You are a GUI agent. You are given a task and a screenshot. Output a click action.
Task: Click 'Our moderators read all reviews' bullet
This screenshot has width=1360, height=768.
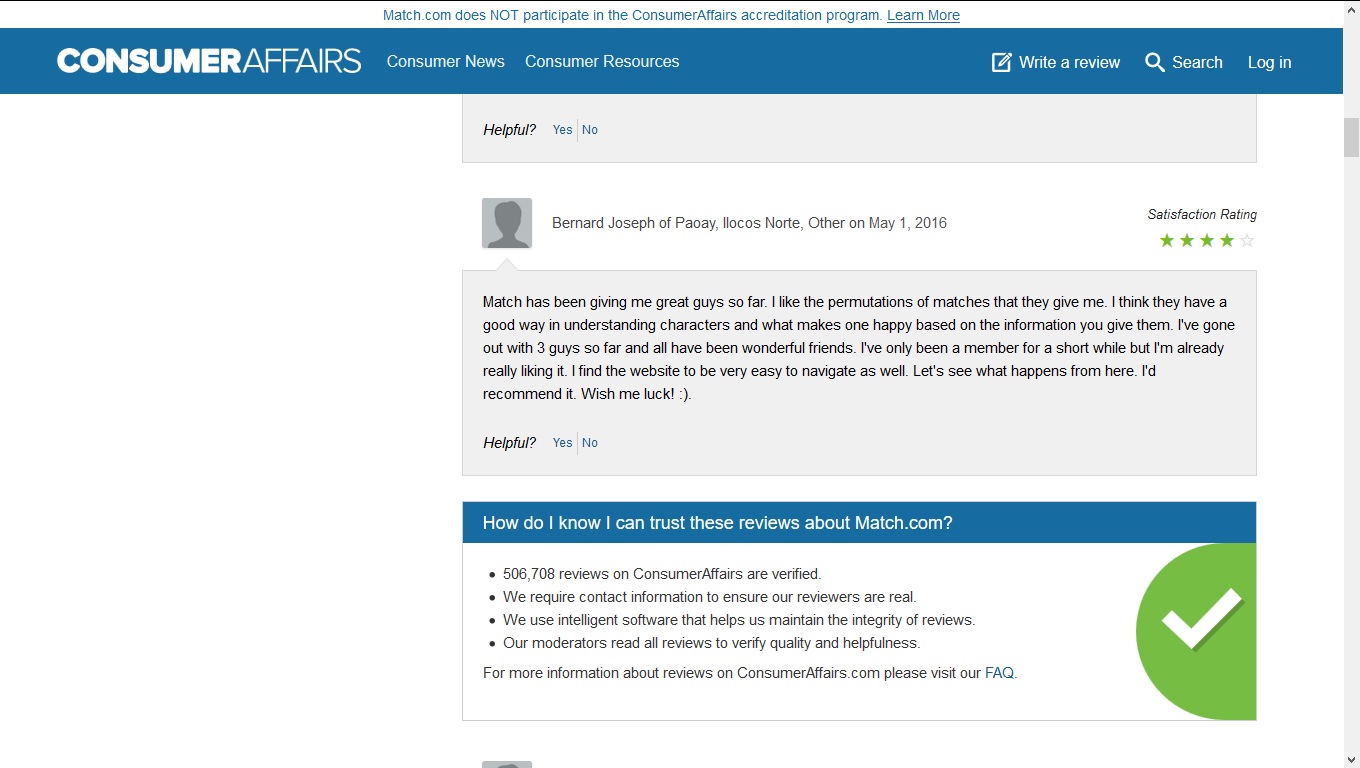711,643
